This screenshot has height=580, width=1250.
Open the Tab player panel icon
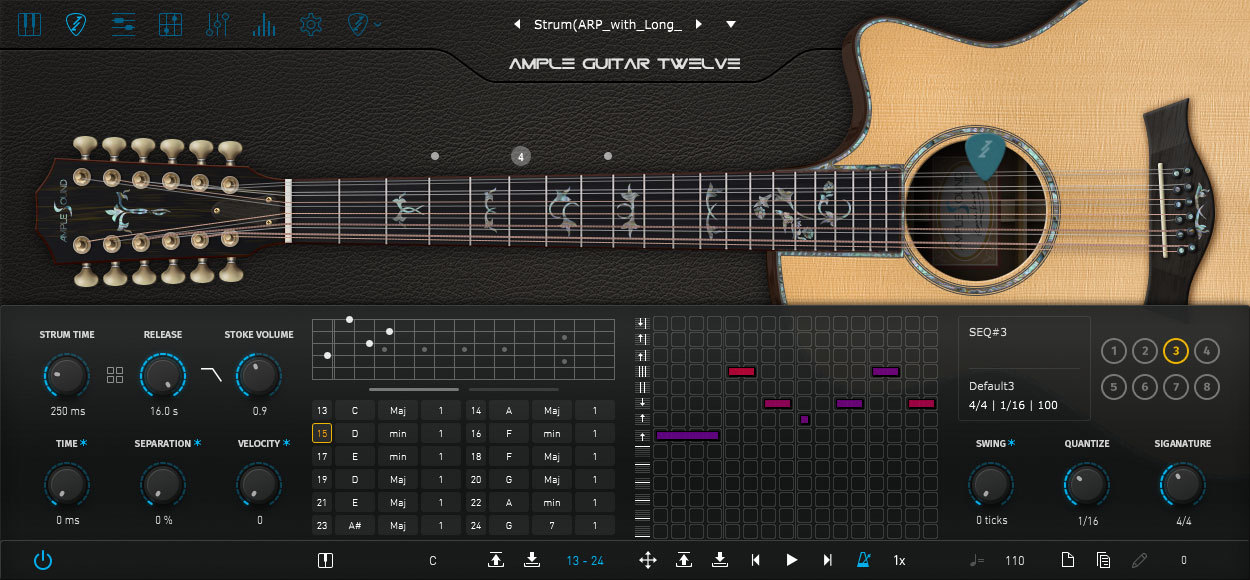coord(123,24)
